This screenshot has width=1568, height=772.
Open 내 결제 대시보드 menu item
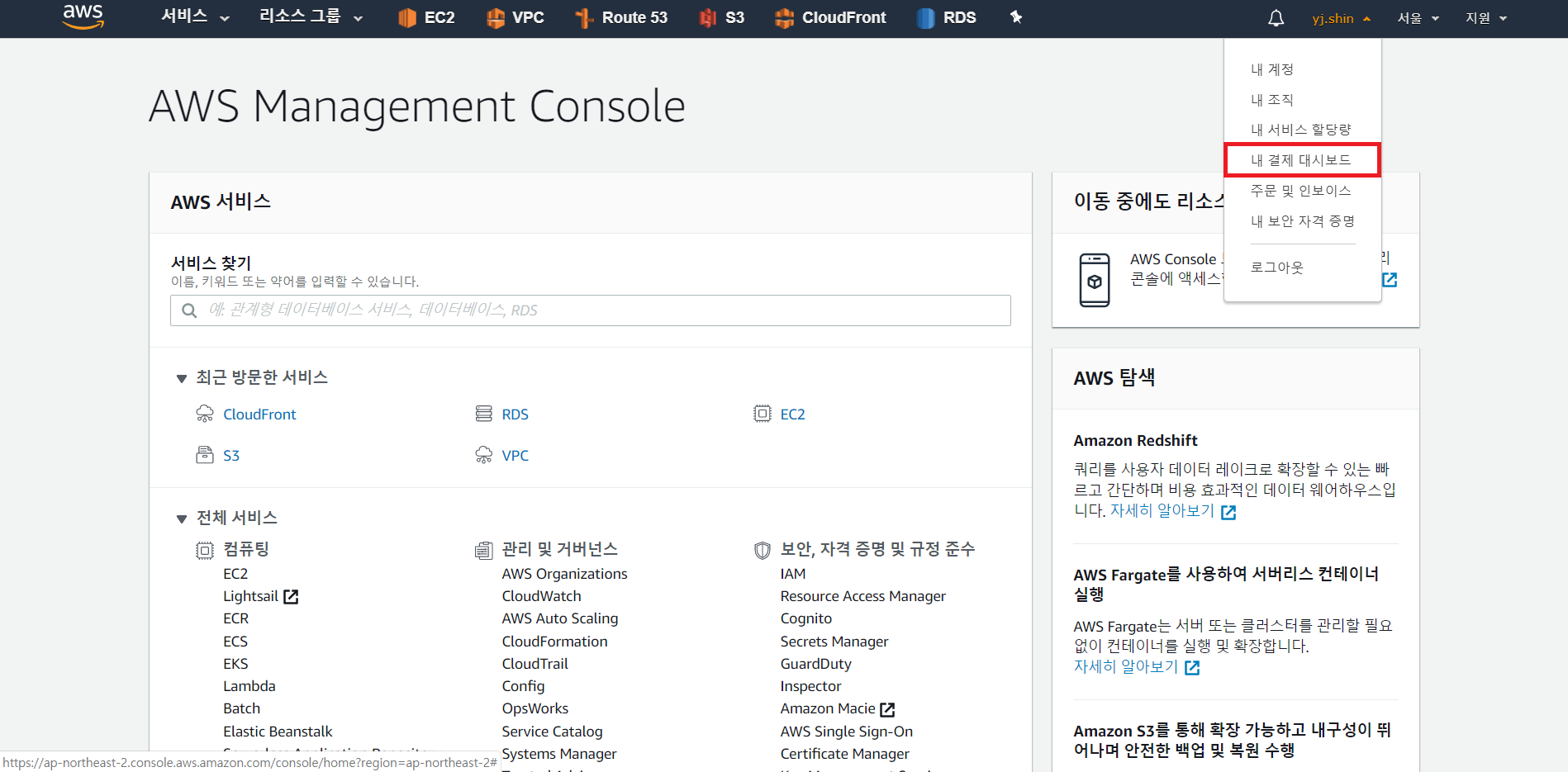(x=1301, y=160)
